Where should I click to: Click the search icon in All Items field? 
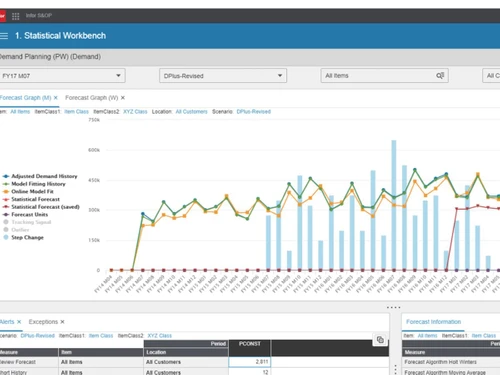[440, 76]
